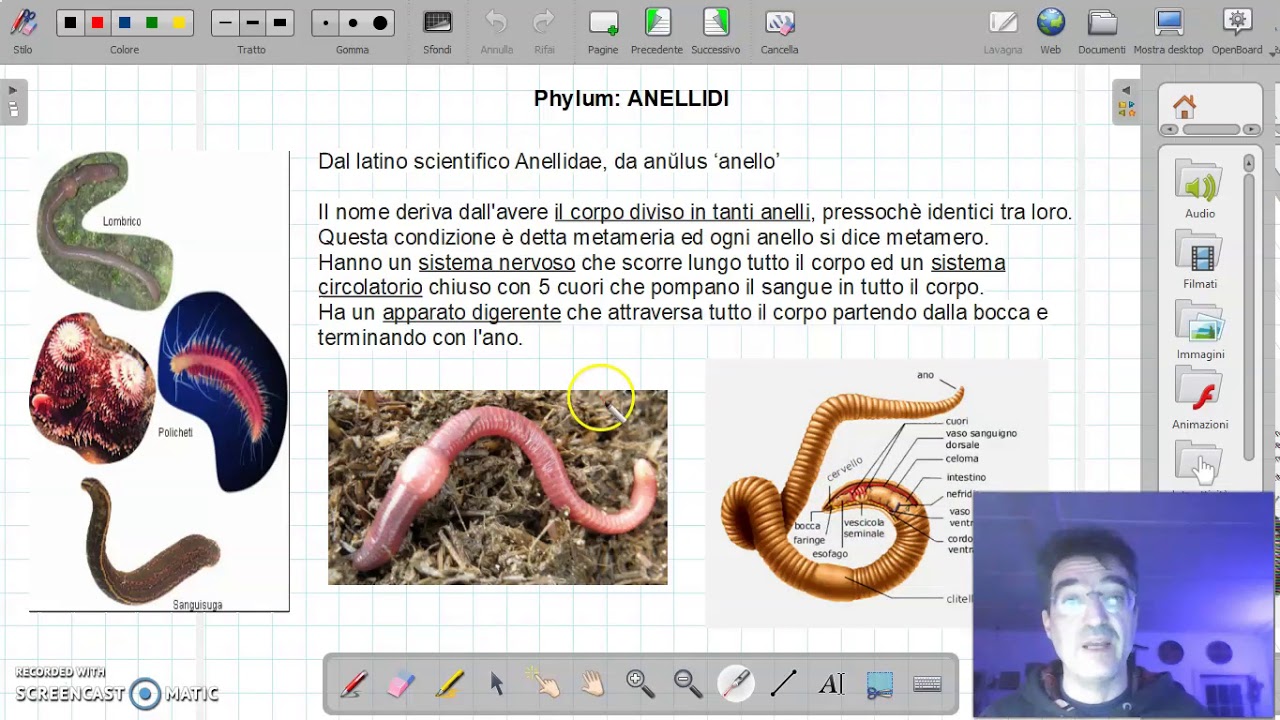Switch to Lavagna board mode
1280x720 pixels.
coord(1003,31)
